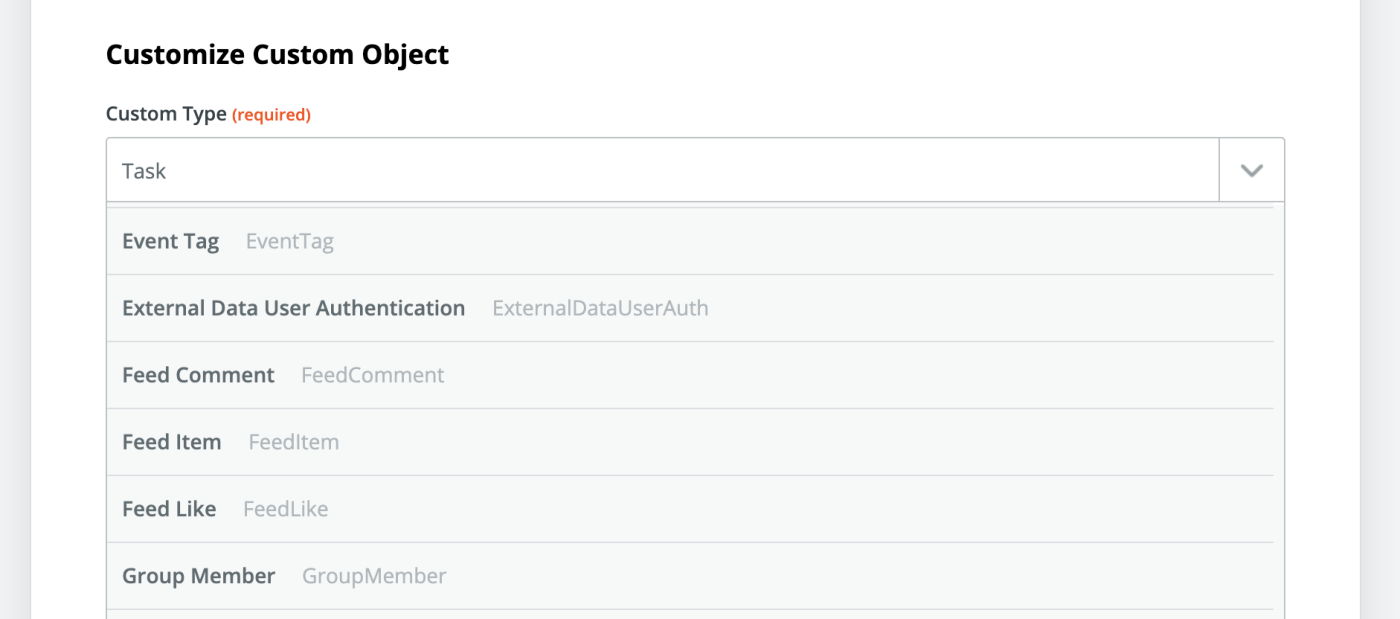Screen dimensions: 1400x619
Task: Click the gray FeedComment API name
Action: point(373,376)
